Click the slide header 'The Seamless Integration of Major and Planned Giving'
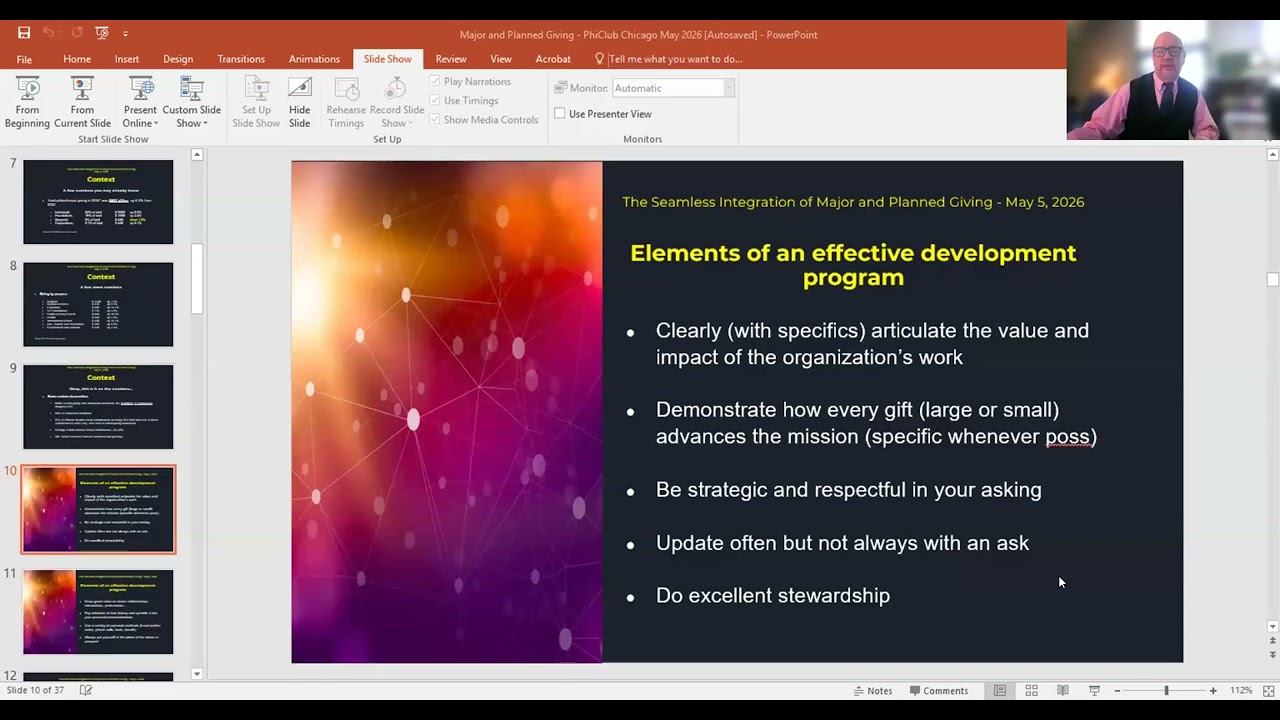This screenshot has width=1280, height=720. (x=808, y=202)
